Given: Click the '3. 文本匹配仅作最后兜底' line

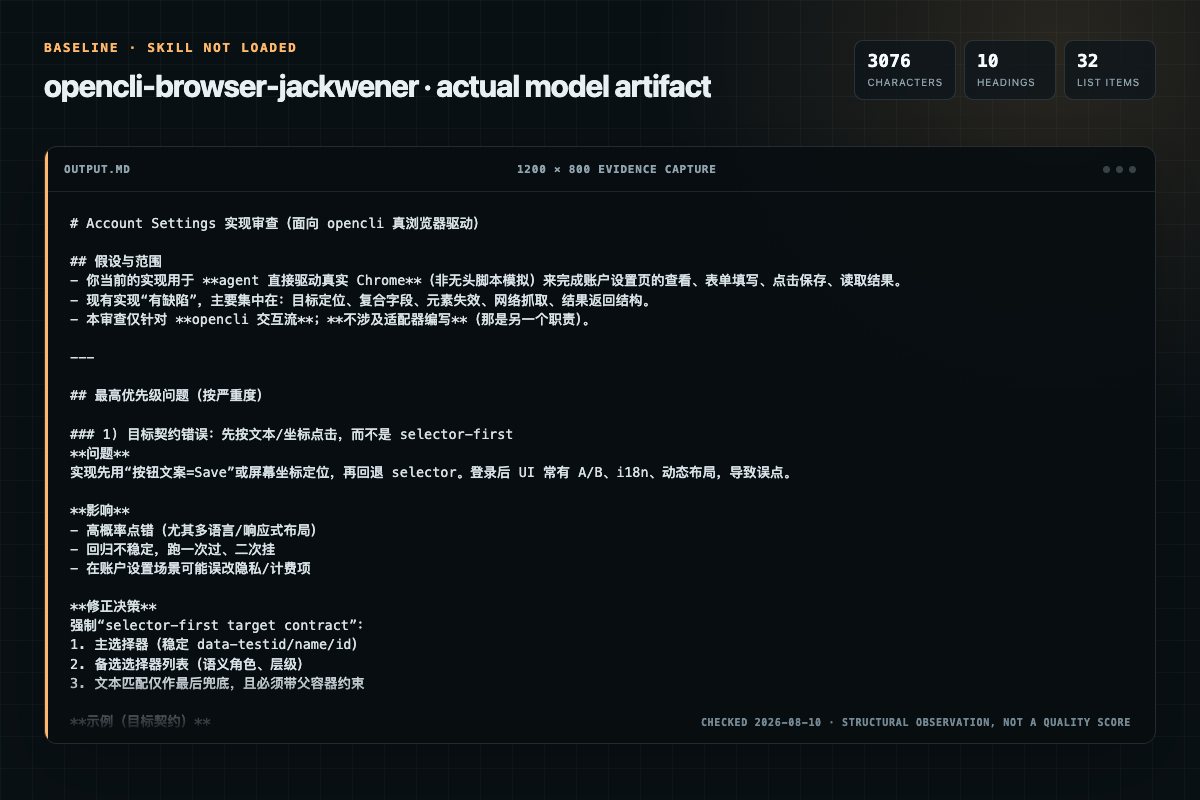Looking at the screenshot, I should click(x=217, y=683).
